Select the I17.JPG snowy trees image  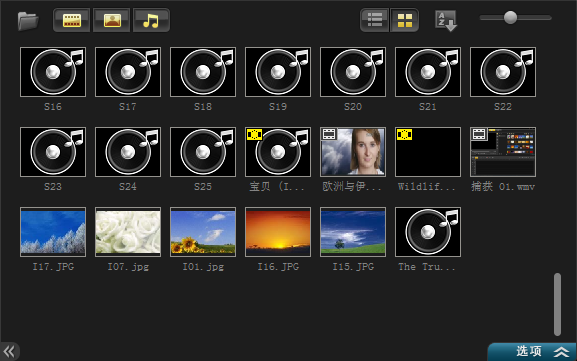pos(53,232)
